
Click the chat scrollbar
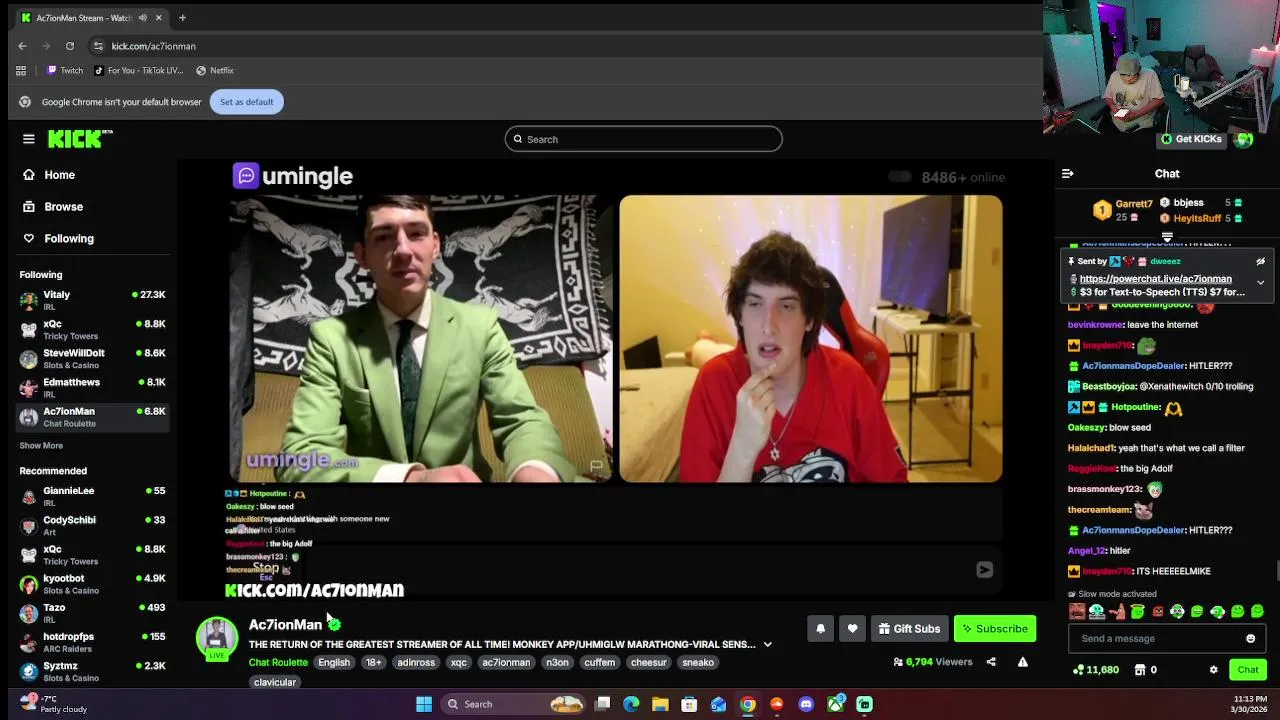[1276, 571]
